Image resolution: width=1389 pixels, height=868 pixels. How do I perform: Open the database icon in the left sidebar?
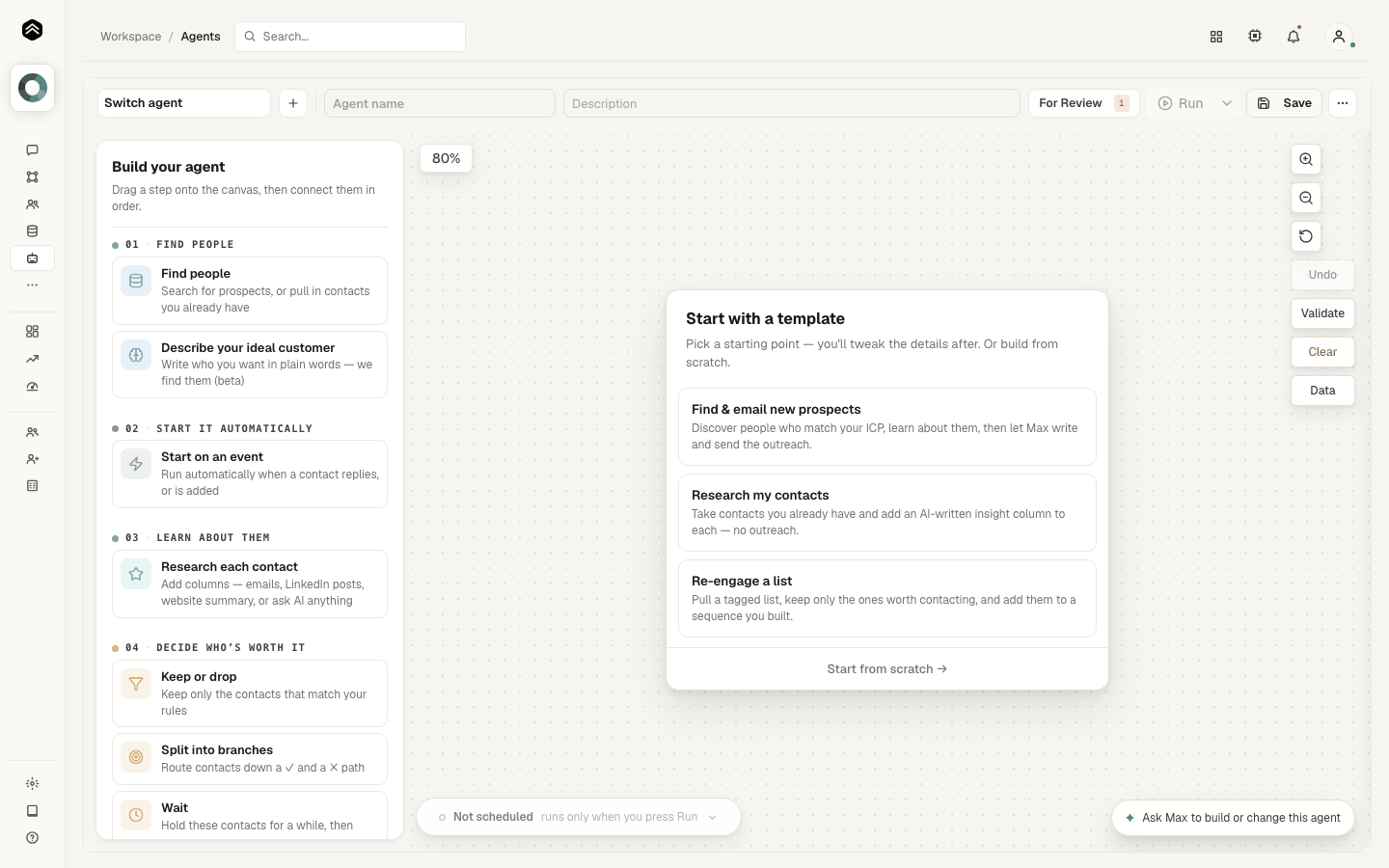[x=32, y=231]
